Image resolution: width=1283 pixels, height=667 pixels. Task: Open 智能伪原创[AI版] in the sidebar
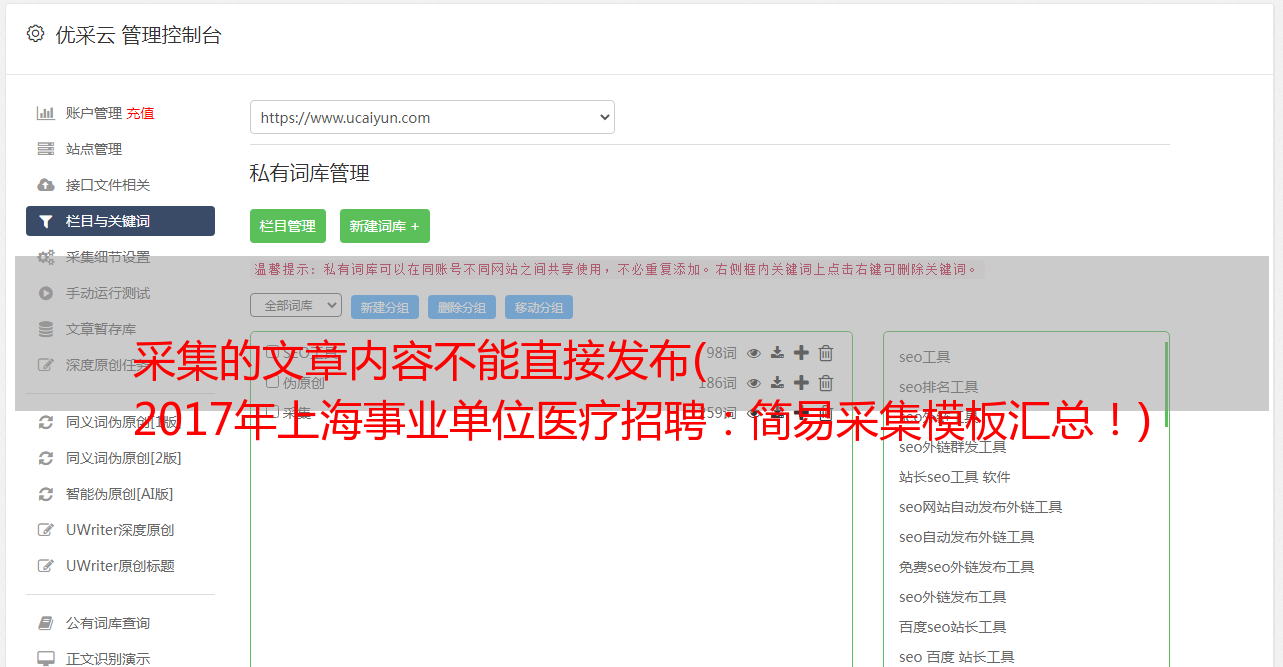click(120, 494)
